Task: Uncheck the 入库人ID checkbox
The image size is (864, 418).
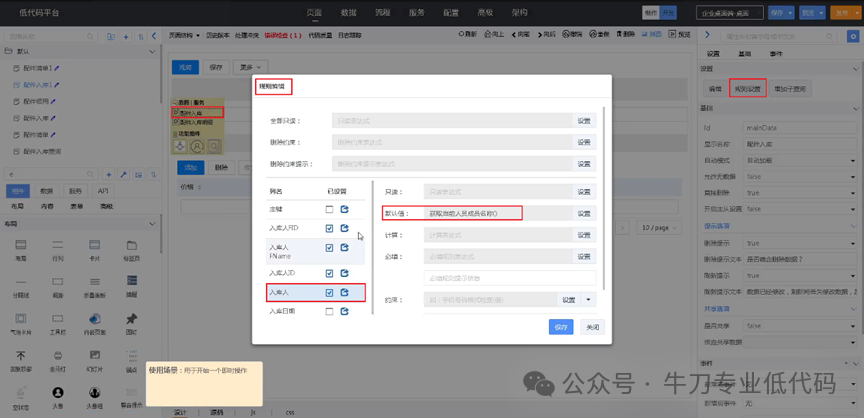Action: (x=330, y=273)
